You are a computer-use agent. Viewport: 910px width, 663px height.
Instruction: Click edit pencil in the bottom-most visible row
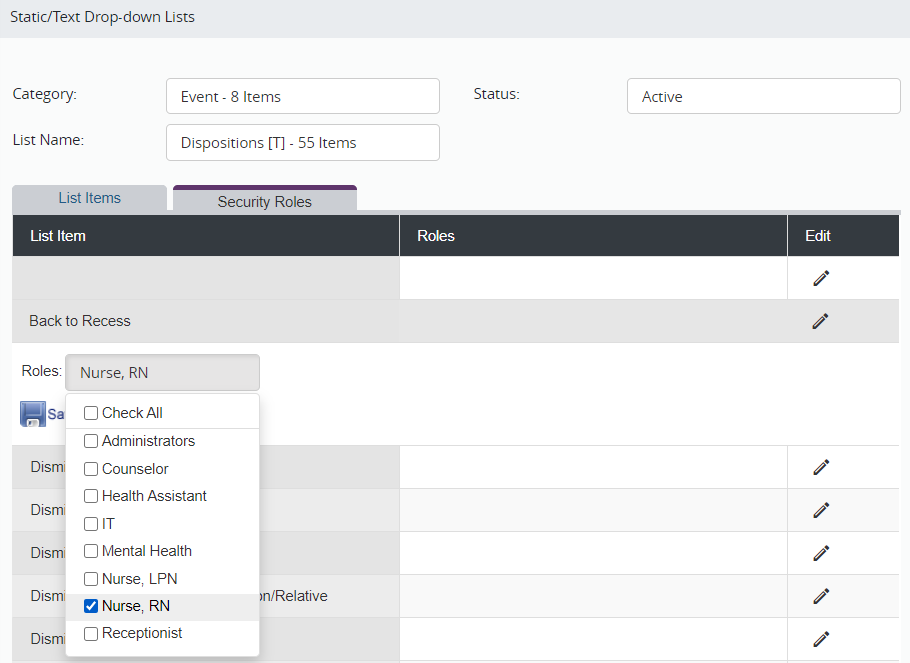click(x=821, y=639)
